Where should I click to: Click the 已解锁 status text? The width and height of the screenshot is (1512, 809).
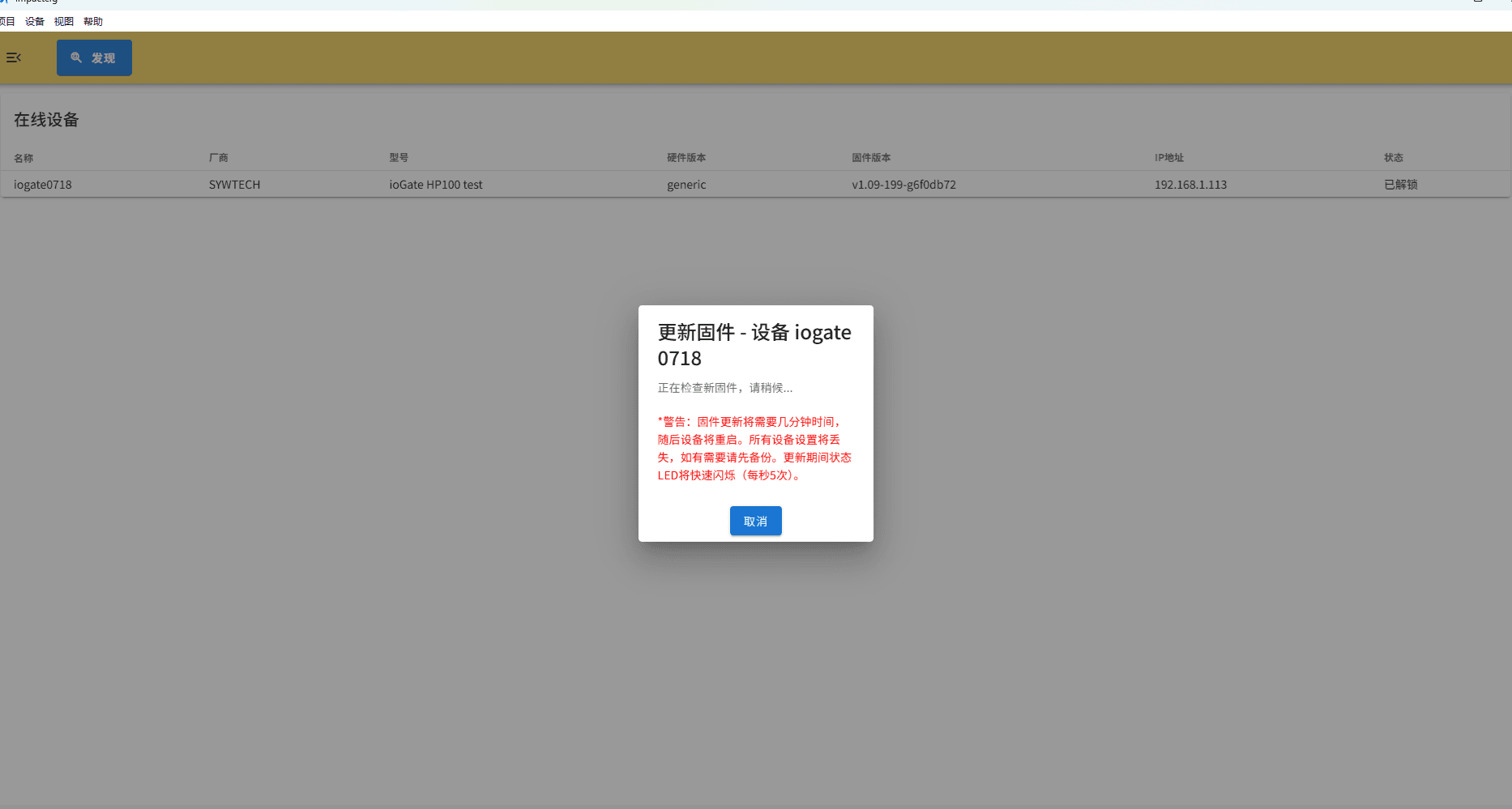1400,185
